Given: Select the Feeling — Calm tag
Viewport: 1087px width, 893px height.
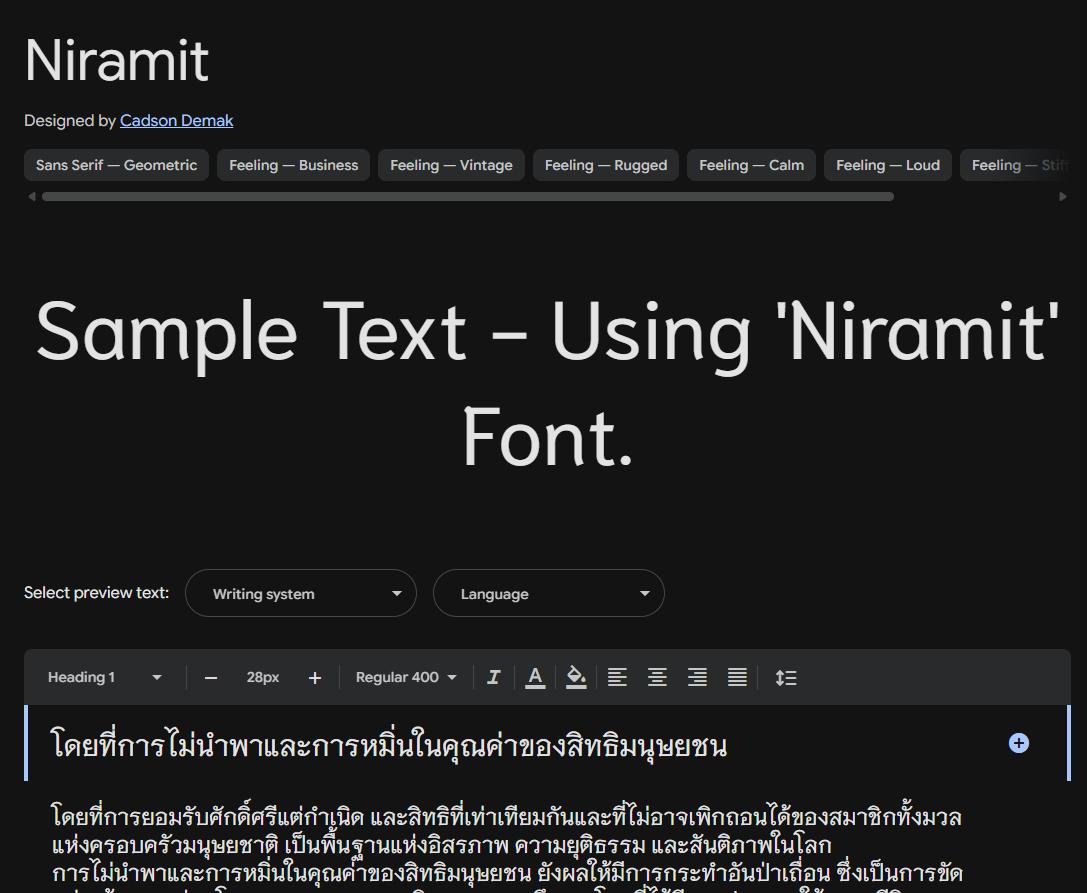Looking at the screenshot, I should [x=751, y=165].
